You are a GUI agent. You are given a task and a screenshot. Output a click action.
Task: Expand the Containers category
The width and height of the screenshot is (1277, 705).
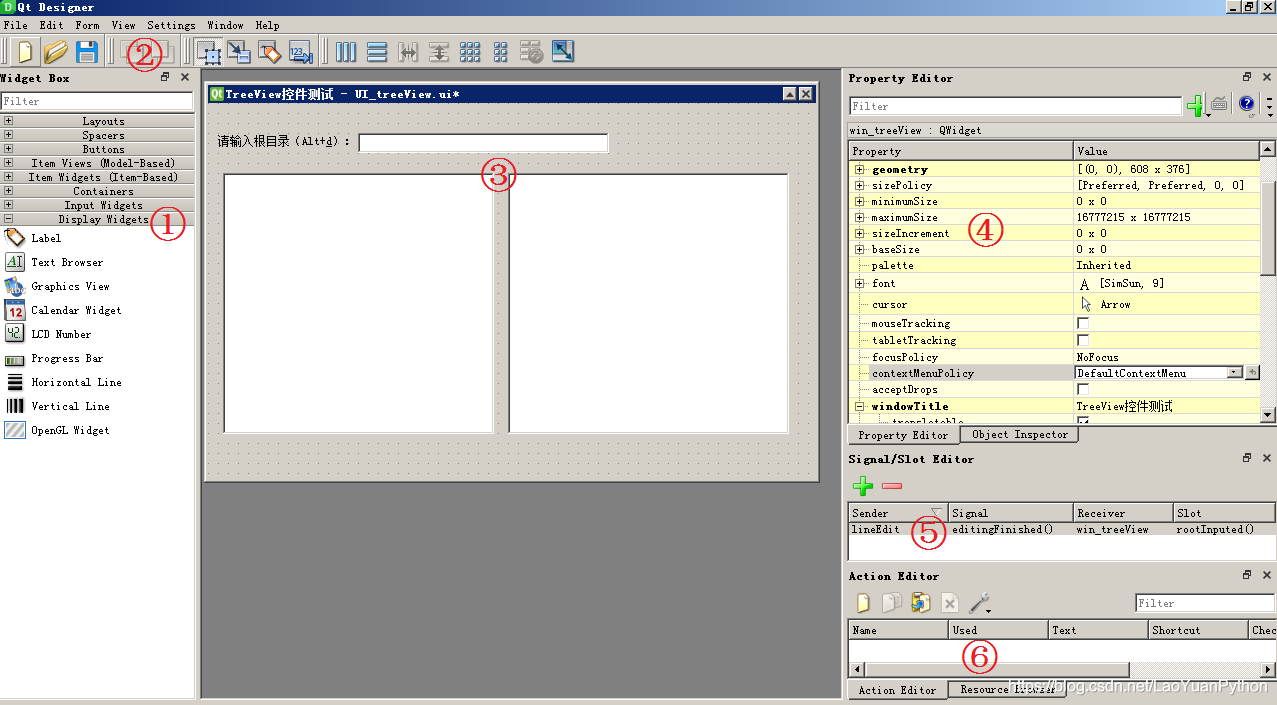point(9,191)
